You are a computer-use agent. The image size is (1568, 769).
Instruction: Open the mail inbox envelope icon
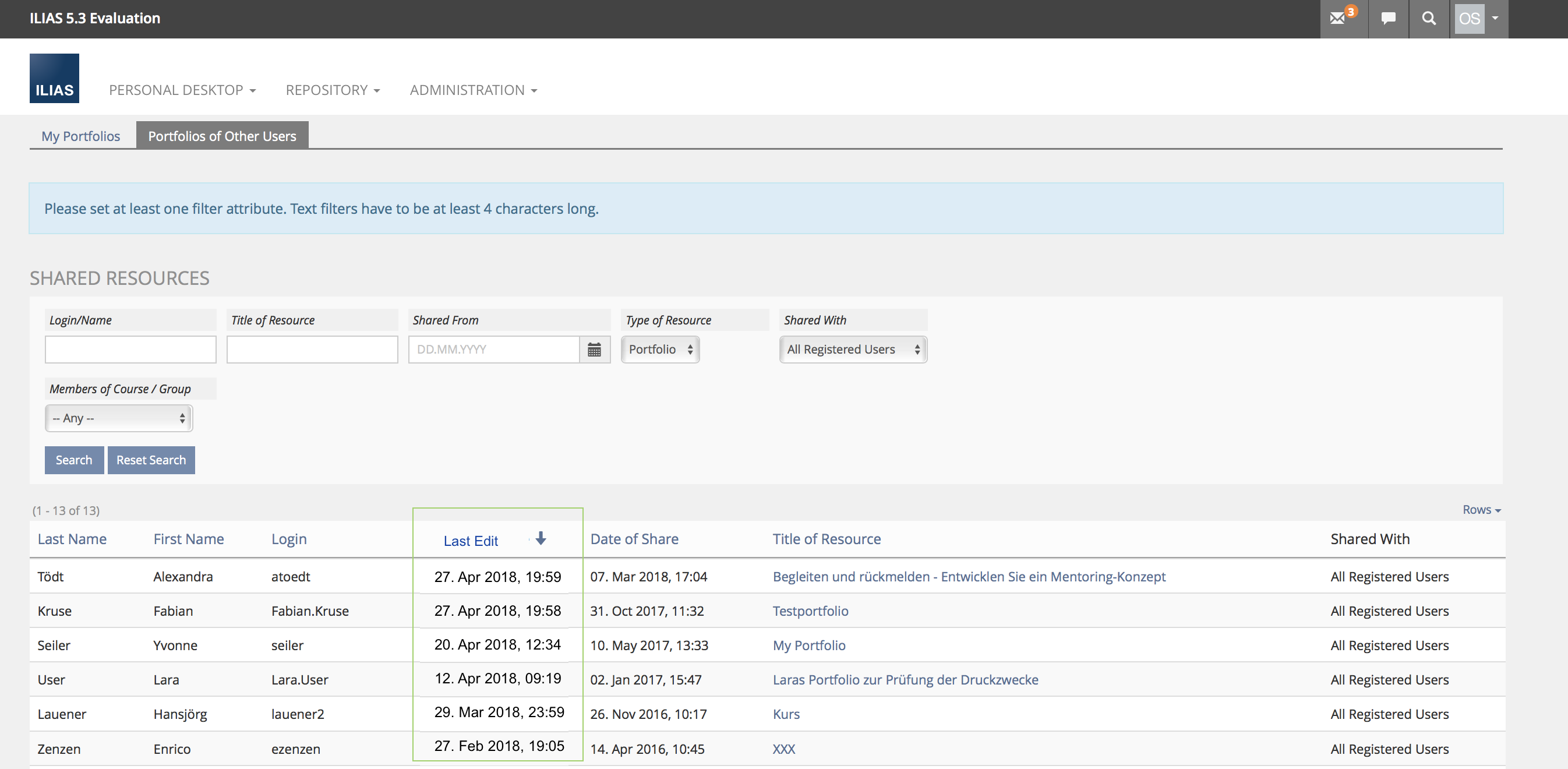point(1337,19)
